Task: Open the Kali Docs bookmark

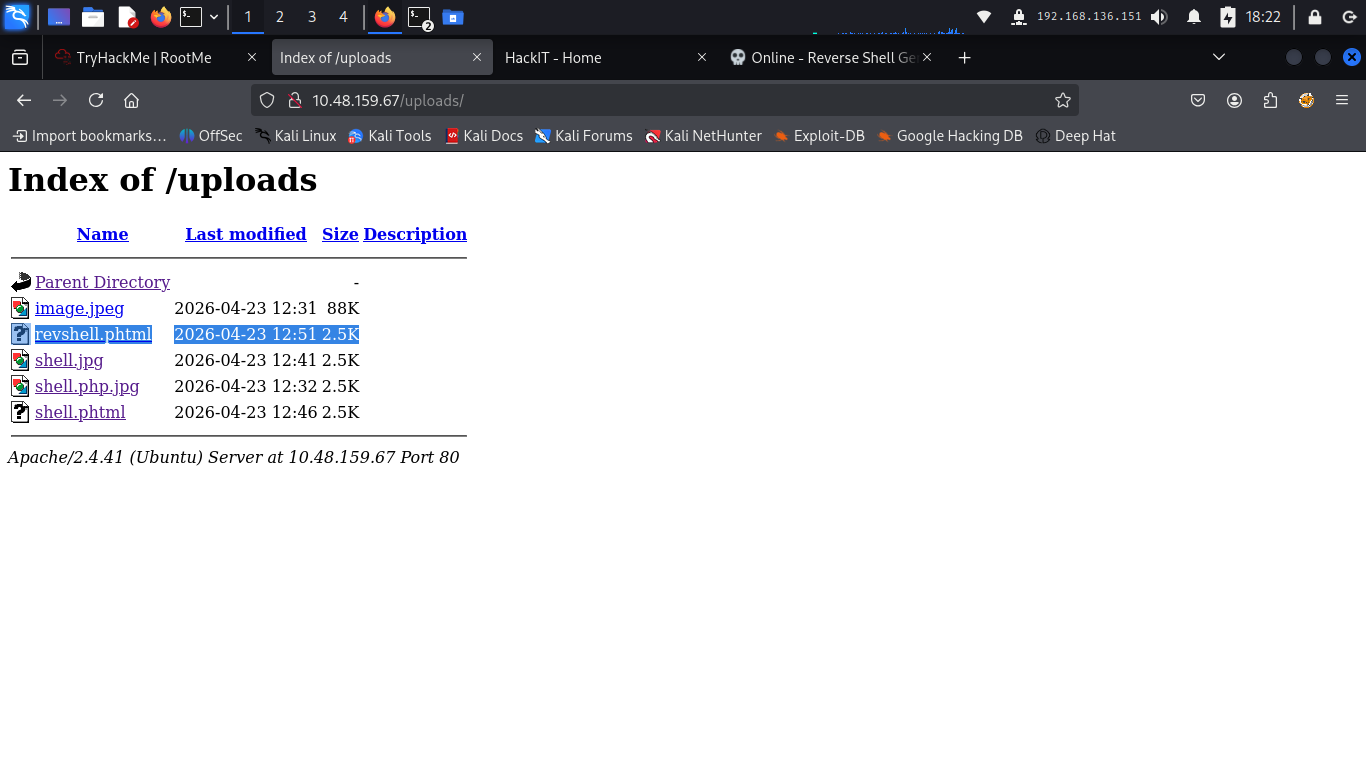Action: 484,136
